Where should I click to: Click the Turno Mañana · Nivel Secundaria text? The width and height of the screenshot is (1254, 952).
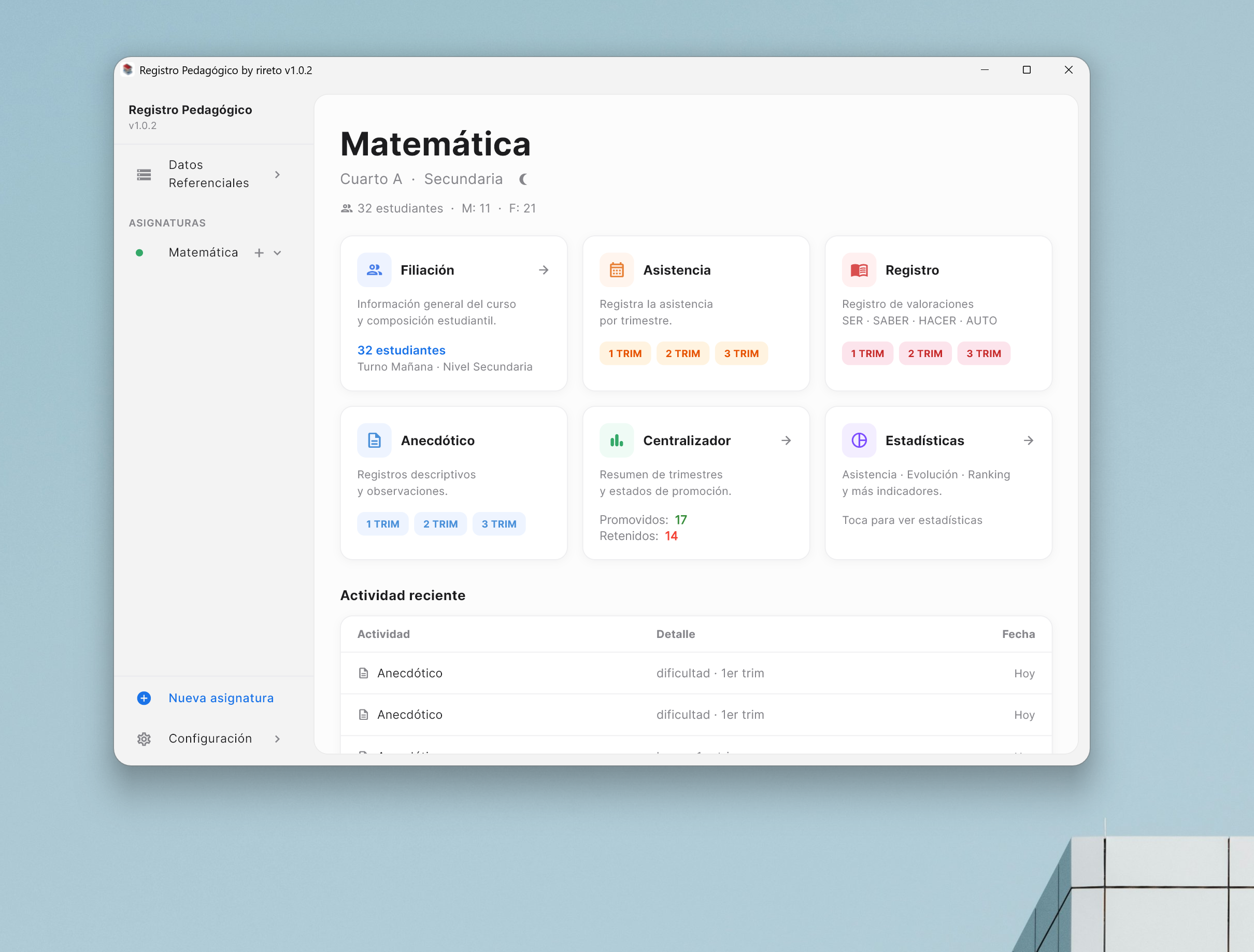tap(445, 367)
